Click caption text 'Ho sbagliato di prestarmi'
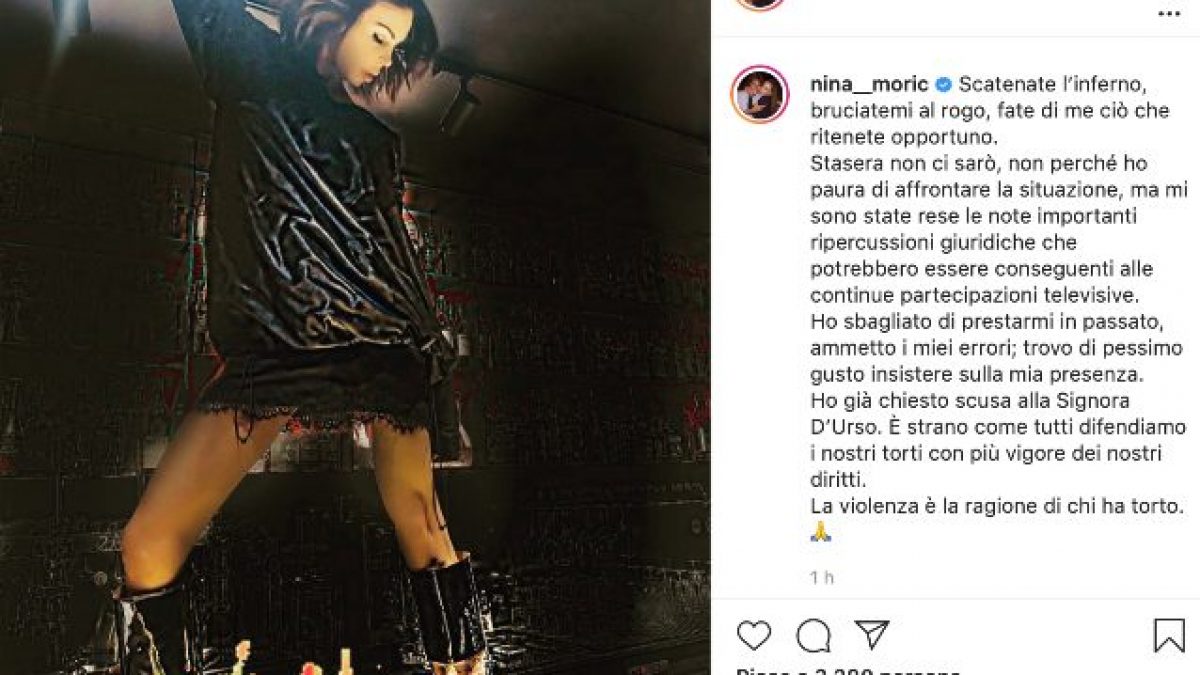1200x675 pixels. point(906,322)
